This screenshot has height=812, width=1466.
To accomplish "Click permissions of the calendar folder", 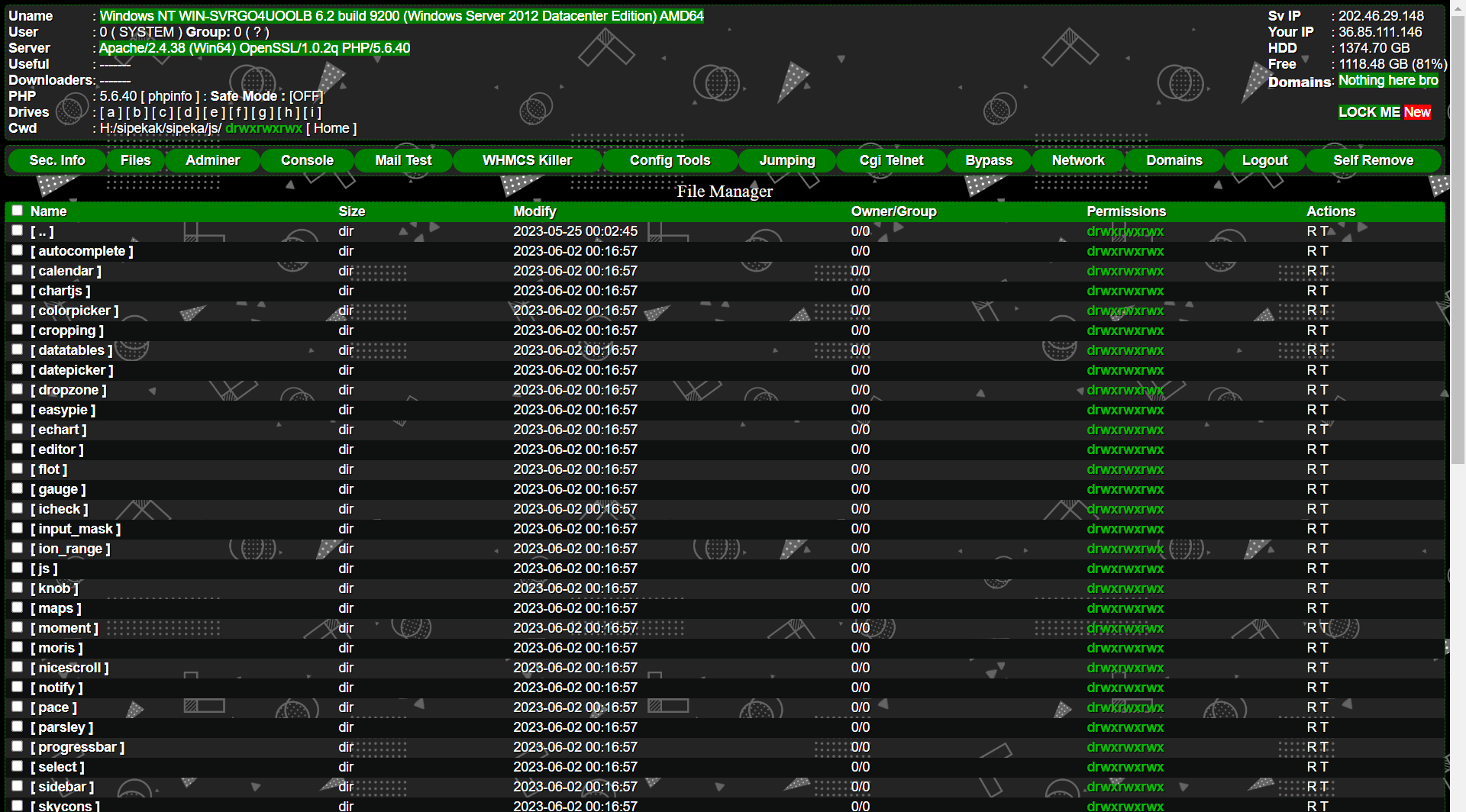I will click(1125, 271).
